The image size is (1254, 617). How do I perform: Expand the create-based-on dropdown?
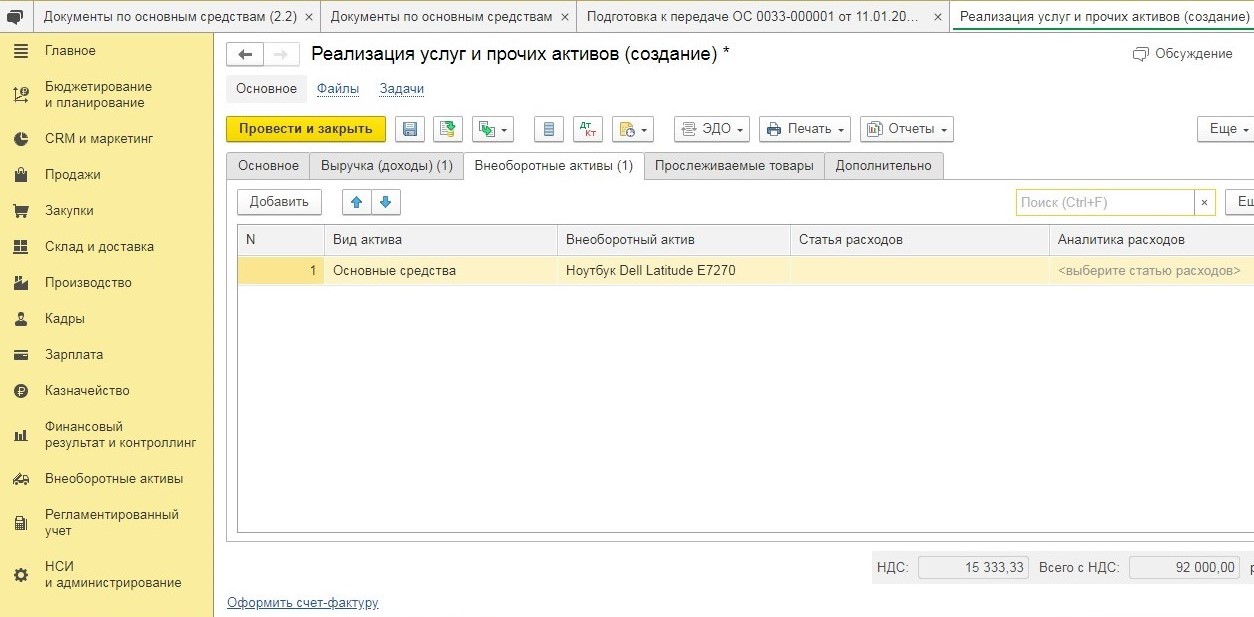coord(492,129)
